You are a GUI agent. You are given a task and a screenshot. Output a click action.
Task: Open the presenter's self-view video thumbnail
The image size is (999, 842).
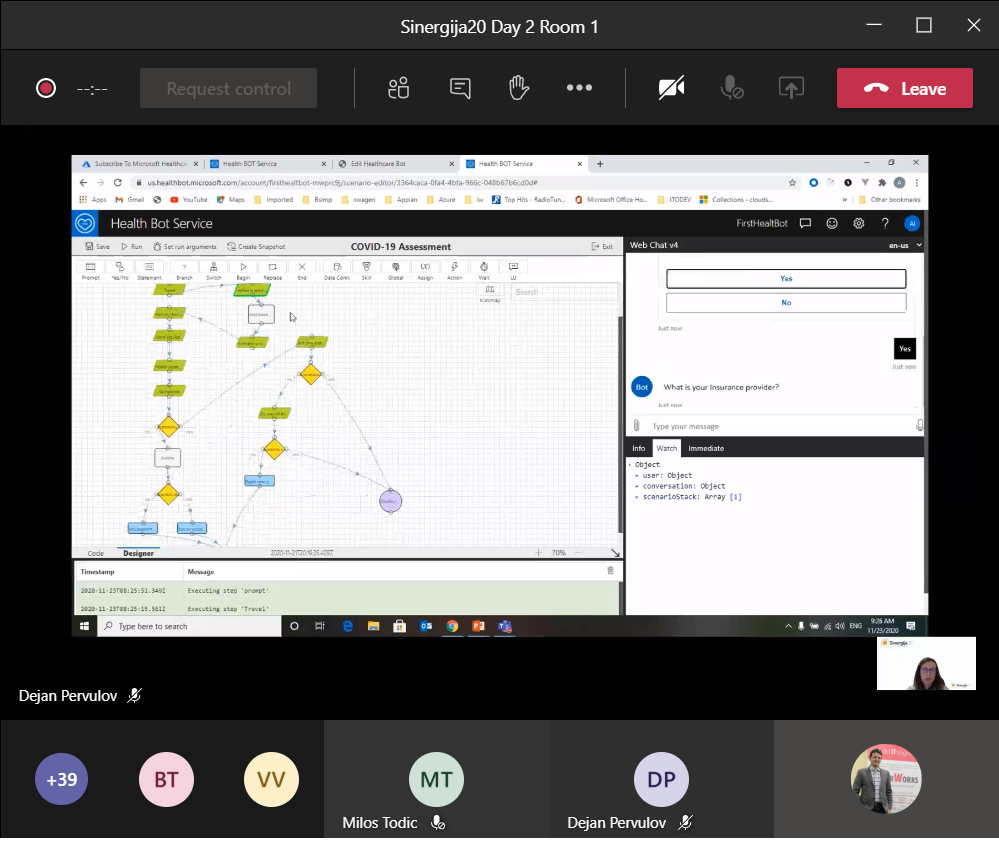[926, 663]
